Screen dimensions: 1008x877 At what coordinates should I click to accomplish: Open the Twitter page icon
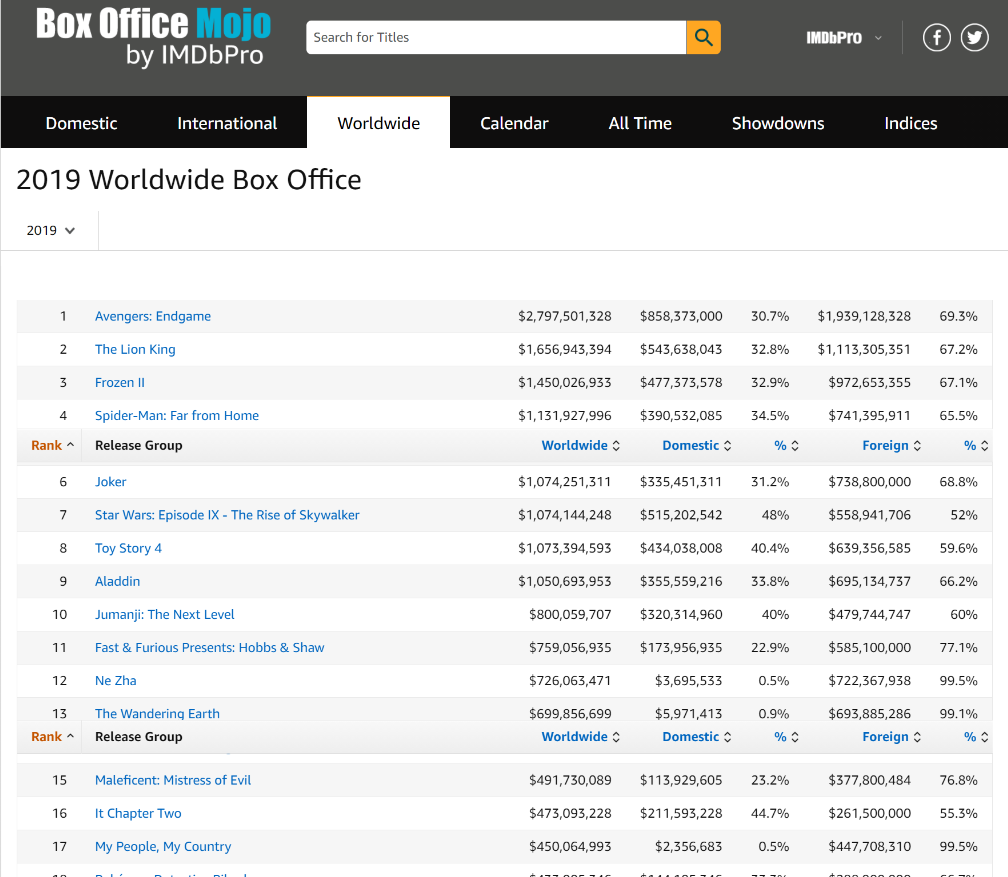click(x=975, y=37)
